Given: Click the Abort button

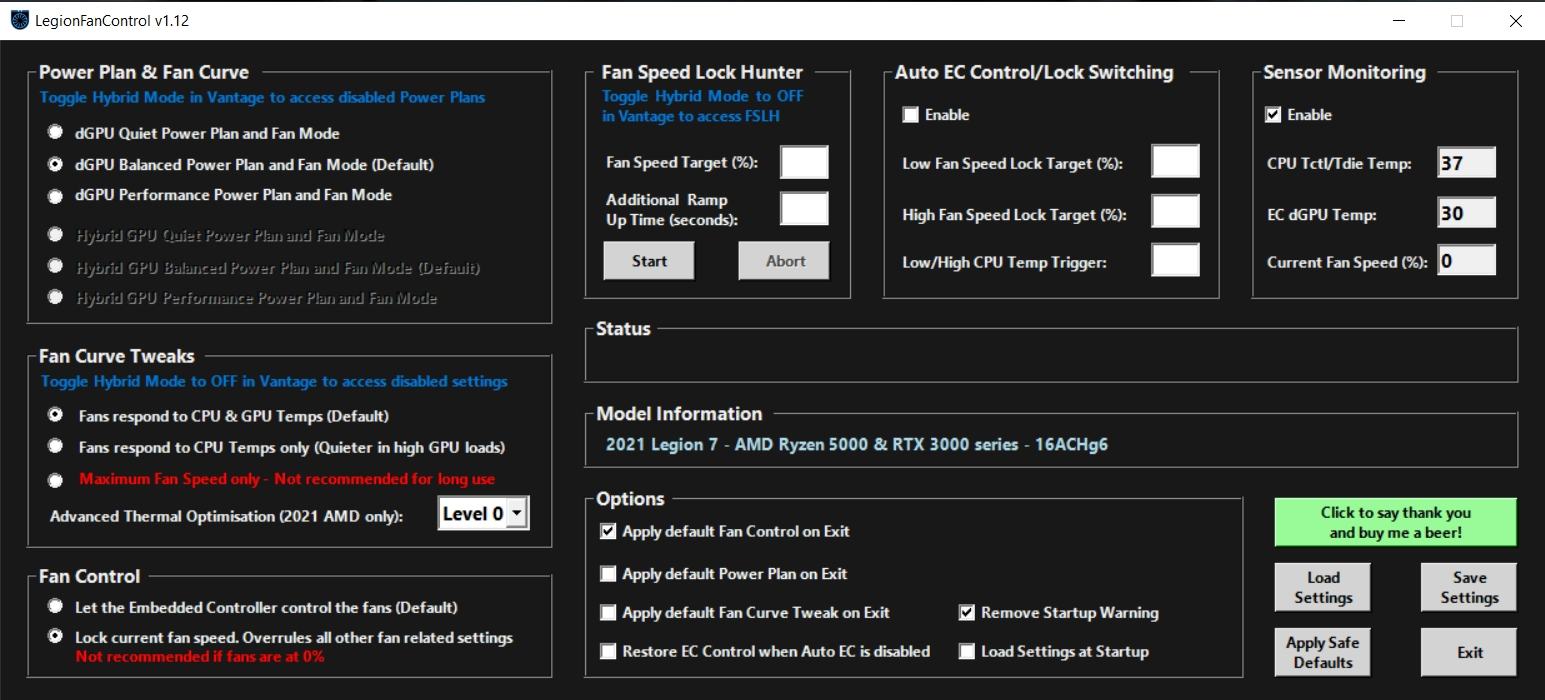Looking at the screenshot, I should coord(785,261).
